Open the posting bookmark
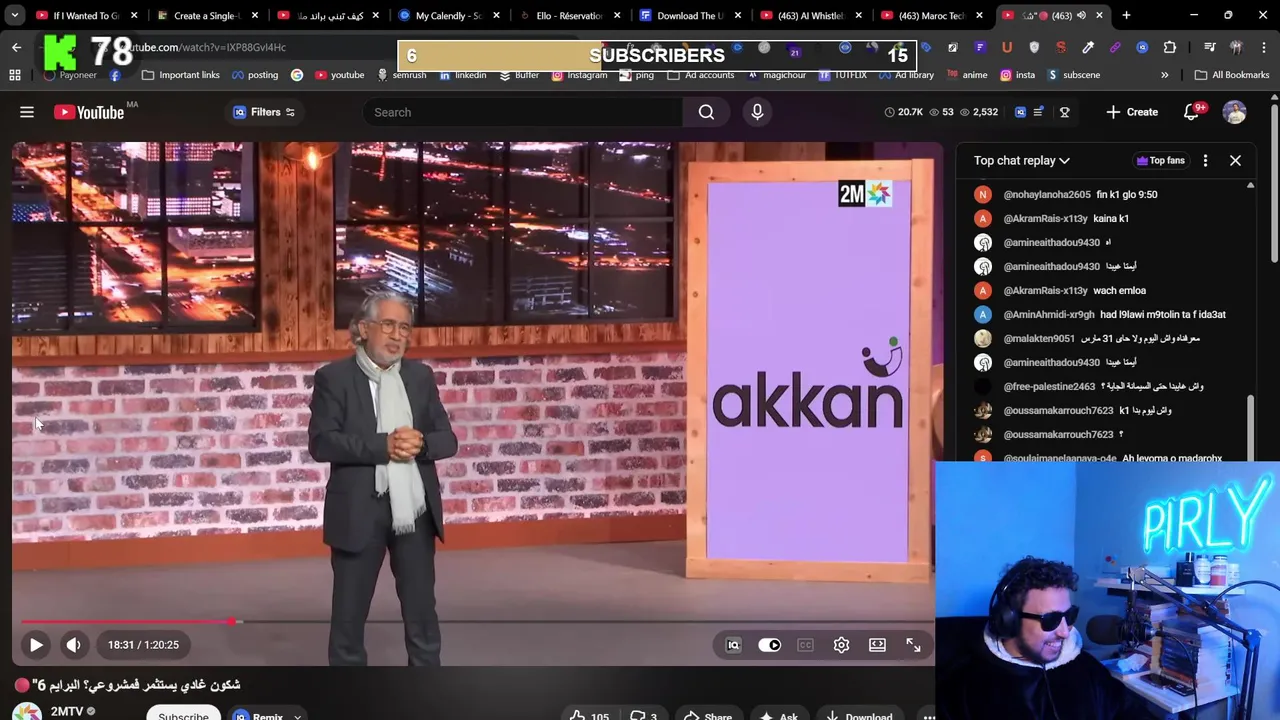The height and width of the screenshot is (720, 1280). pos(255,75)
